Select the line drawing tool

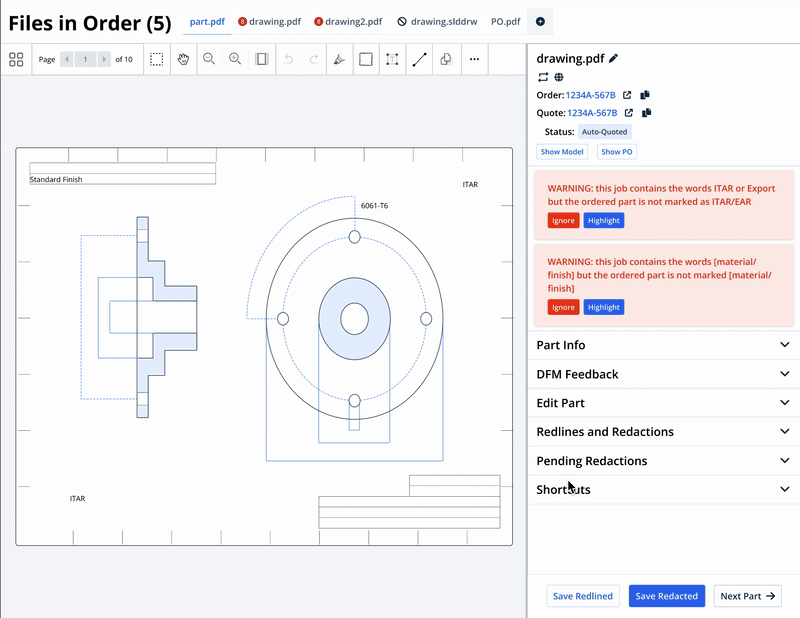coord(419,59)
